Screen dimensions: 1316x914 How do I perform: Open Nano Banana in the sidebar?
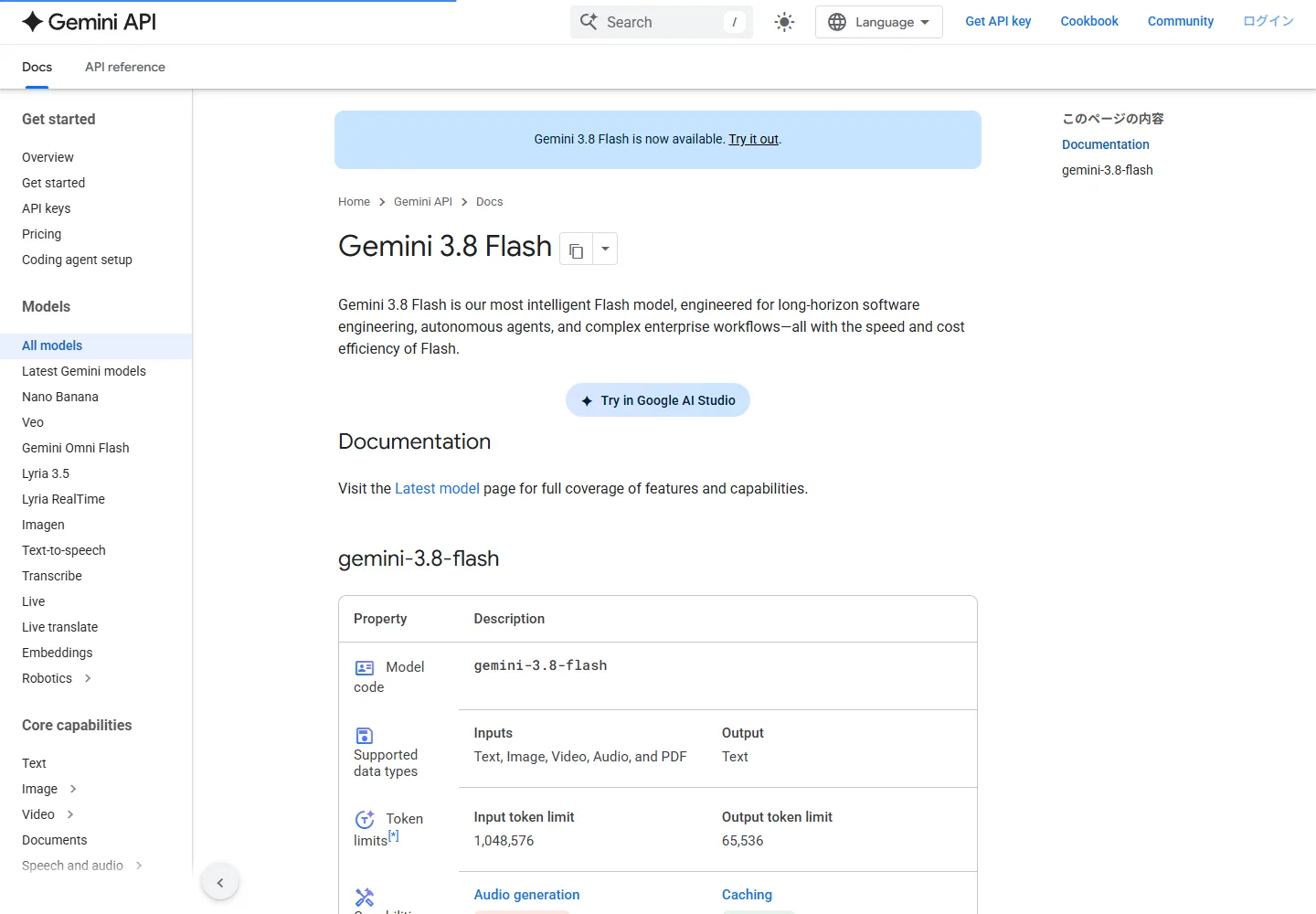click(60, 397)
